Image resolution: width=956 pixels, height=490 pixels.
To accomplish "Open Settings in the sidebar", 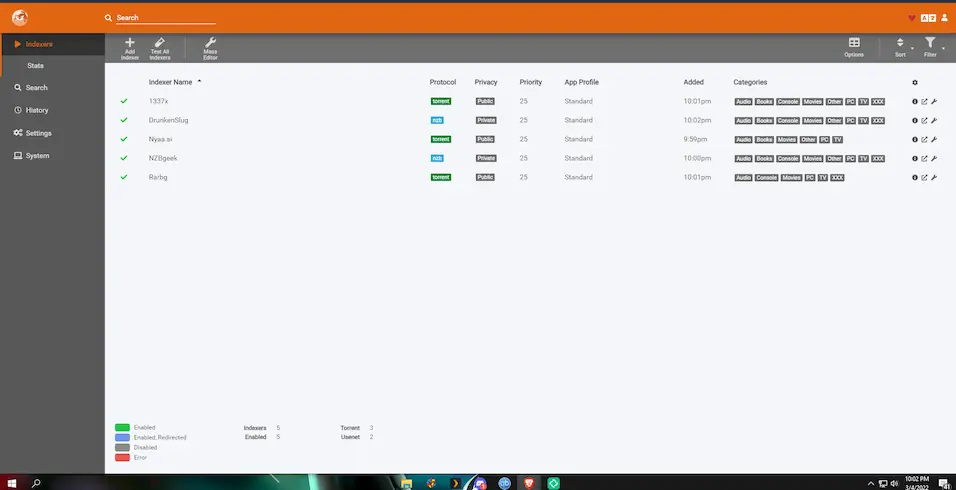I will (38, 133).
